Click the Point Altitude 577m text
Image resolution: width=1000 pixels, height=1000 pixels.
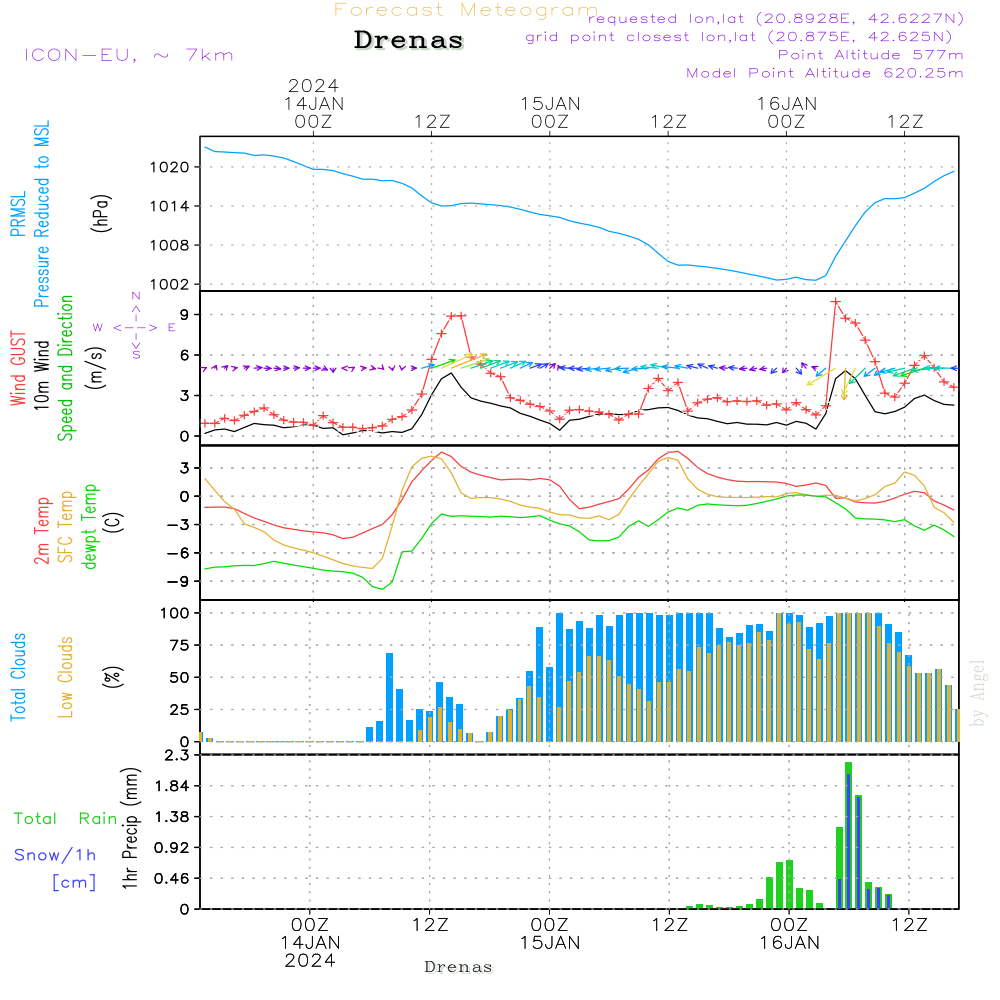tap(871, 55)
